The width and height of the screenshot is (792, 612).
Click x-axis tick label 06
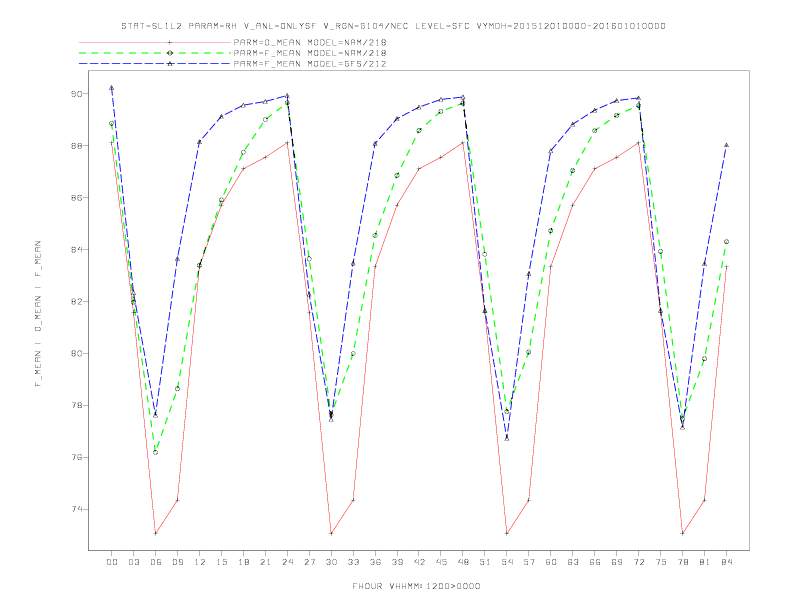(156, 562)
